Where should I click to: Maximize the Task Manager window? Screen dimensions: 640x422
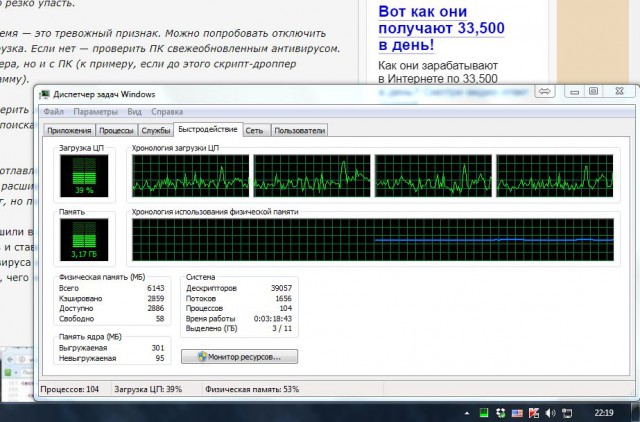pyautogui.click(x=593, y=91)
